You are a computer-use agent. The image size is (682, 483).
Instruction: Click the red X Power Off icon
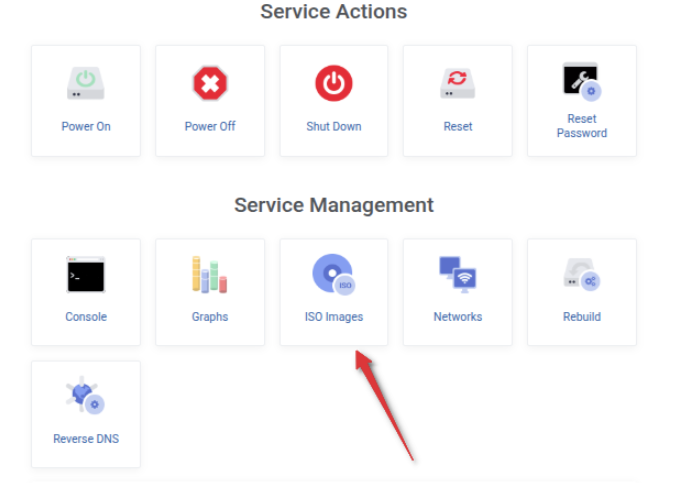210,83
